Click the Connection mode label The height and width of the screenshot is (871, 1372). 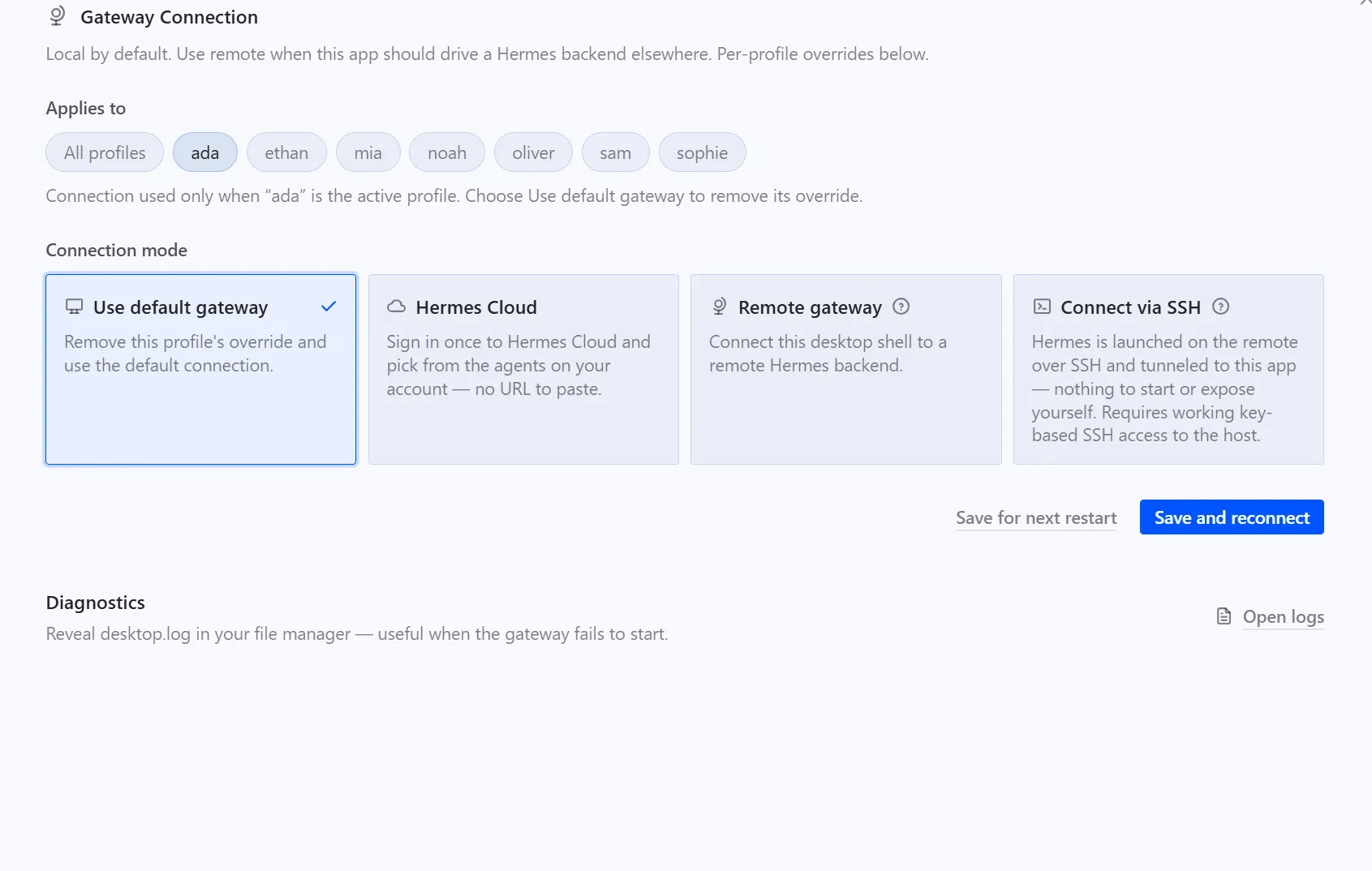pyautogui.click(x=117, y=250)
